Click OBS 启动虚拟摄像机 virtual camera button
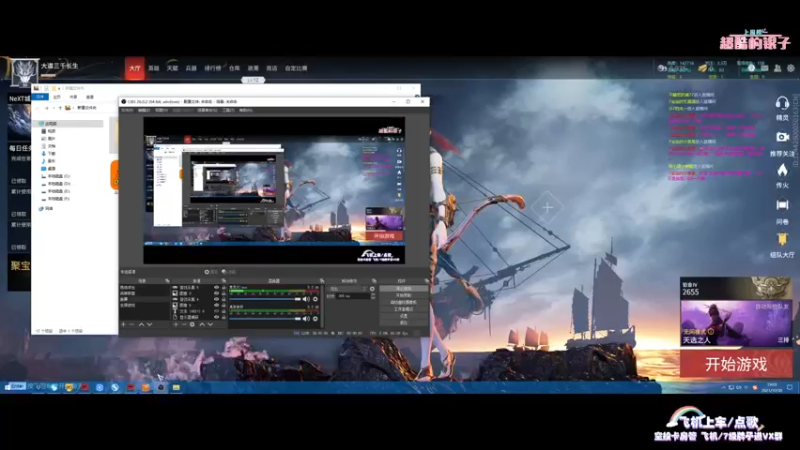 [404, 302]
